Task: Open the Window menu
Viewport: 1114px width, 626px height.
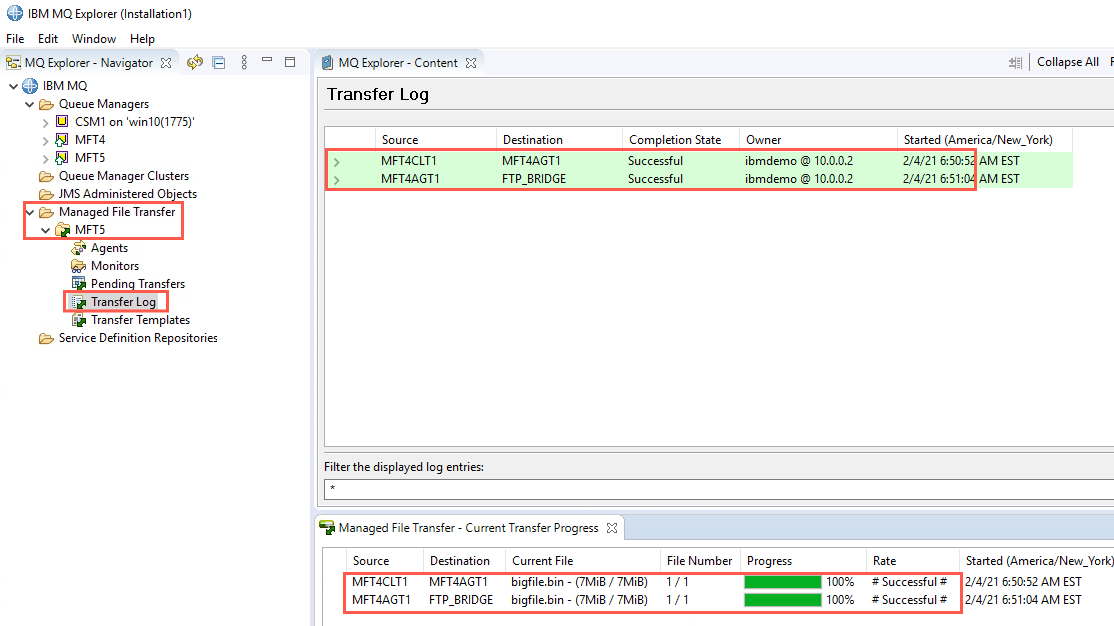Action: tap(94, 39)
